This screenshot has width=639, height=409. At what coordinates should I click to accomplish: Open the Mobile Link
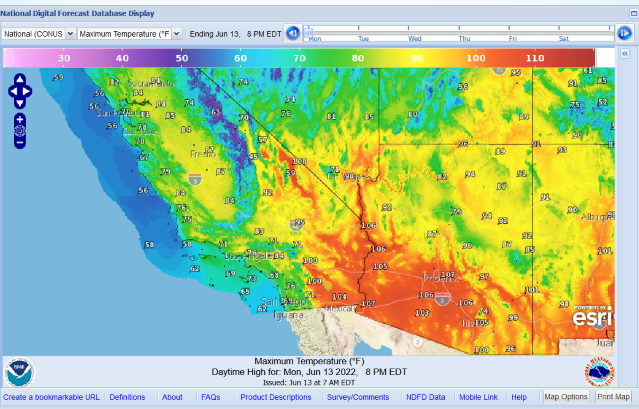pos(478,397)
